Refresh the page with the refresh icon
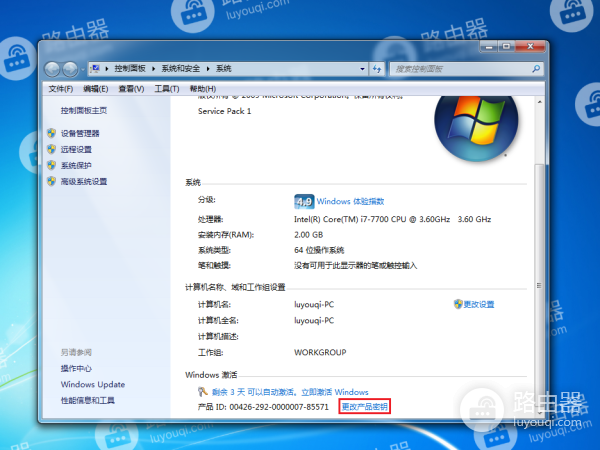600x450 pixels. click(377, 69)
